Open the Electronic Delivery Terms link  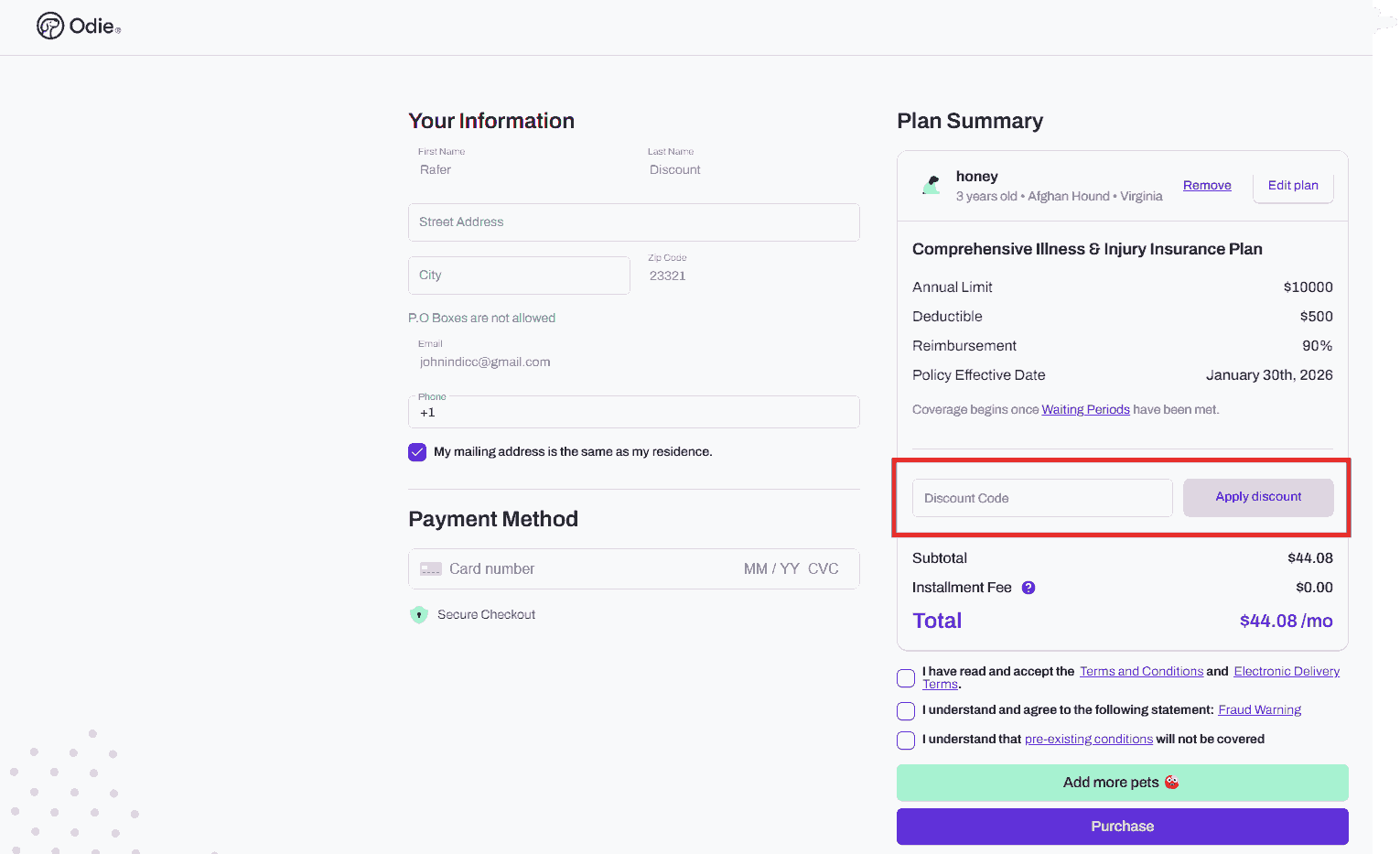coord(1286,672)
